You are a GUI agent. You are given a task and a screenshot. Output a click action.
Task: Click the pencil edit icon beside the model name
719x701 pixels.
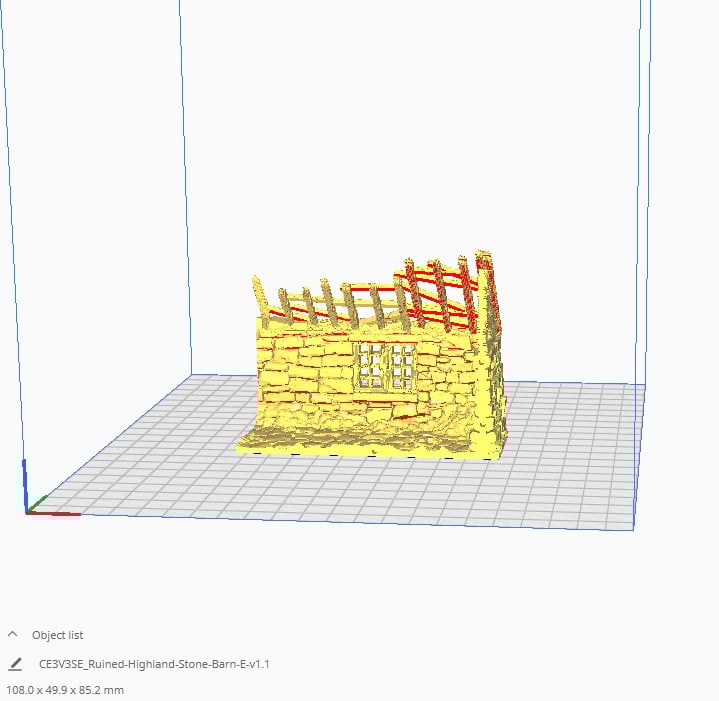click(15, 664)
